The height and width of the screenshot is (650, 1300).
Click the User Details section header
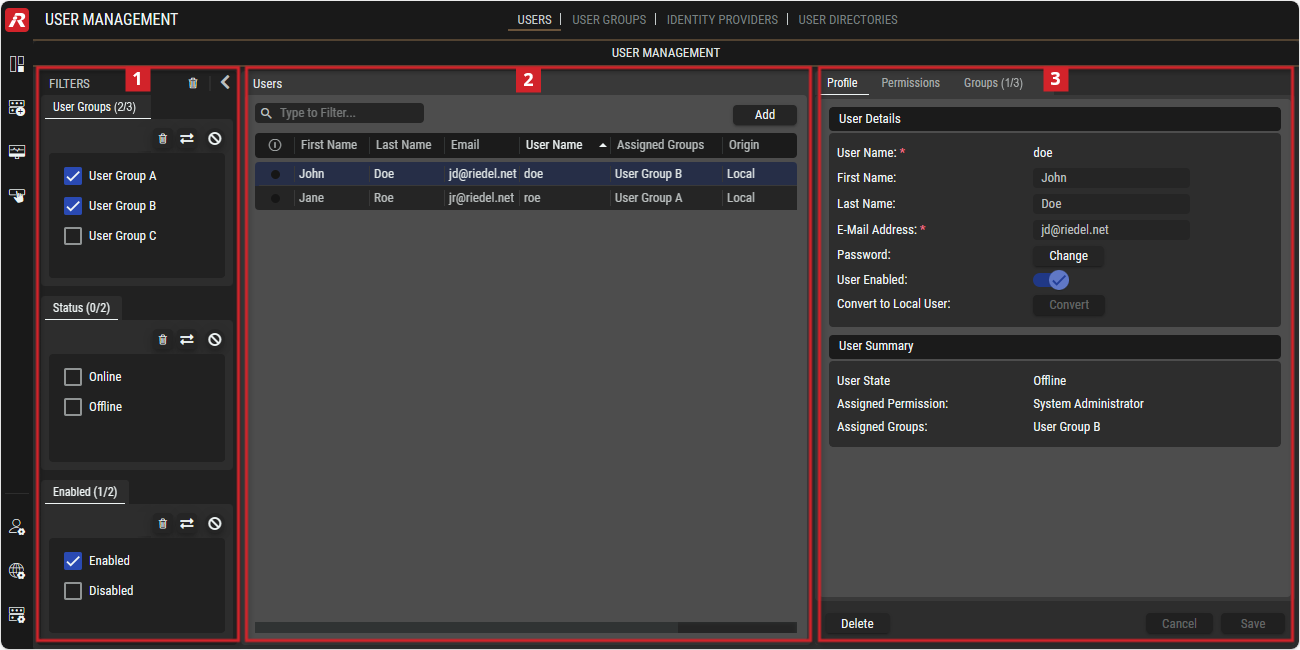[x=1055, y=119]
